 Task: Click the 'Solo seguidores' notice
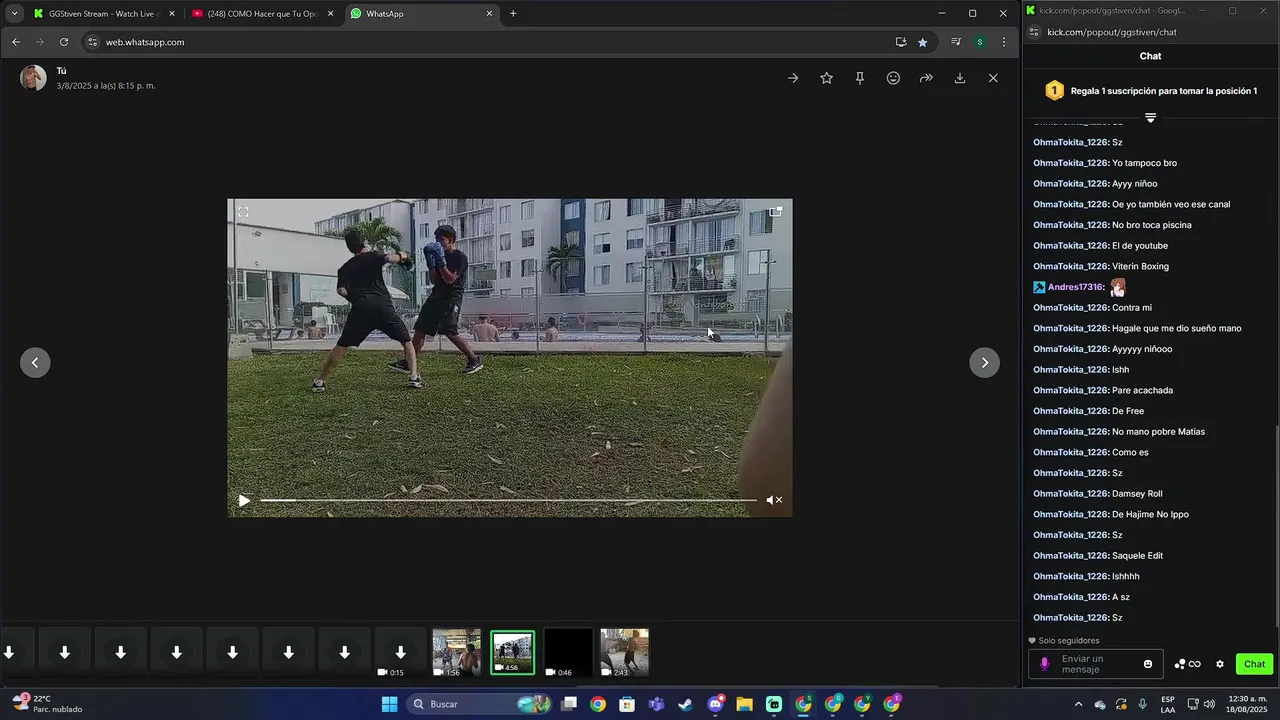click(1064, 640)
